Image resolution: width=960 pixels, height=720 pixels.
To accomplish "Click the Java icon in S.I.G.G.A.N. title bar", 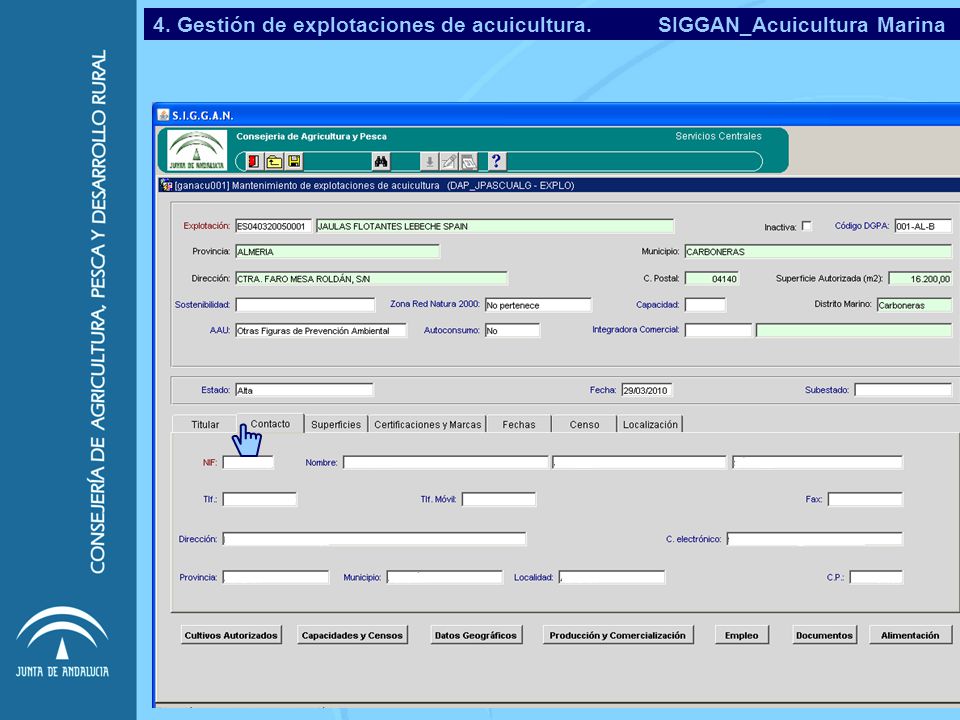I will point(163,115).
